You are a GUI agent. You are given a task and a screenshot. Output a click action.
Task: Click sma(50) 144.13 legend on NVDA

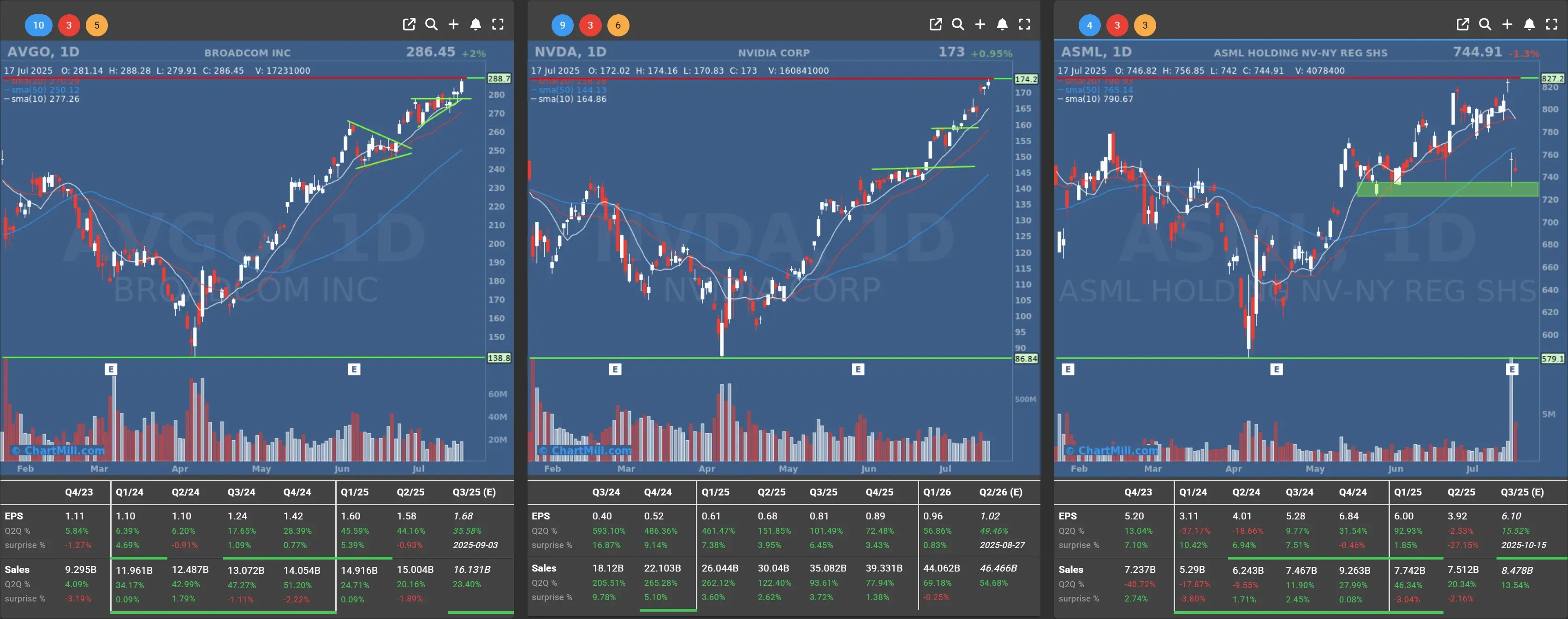569,90
